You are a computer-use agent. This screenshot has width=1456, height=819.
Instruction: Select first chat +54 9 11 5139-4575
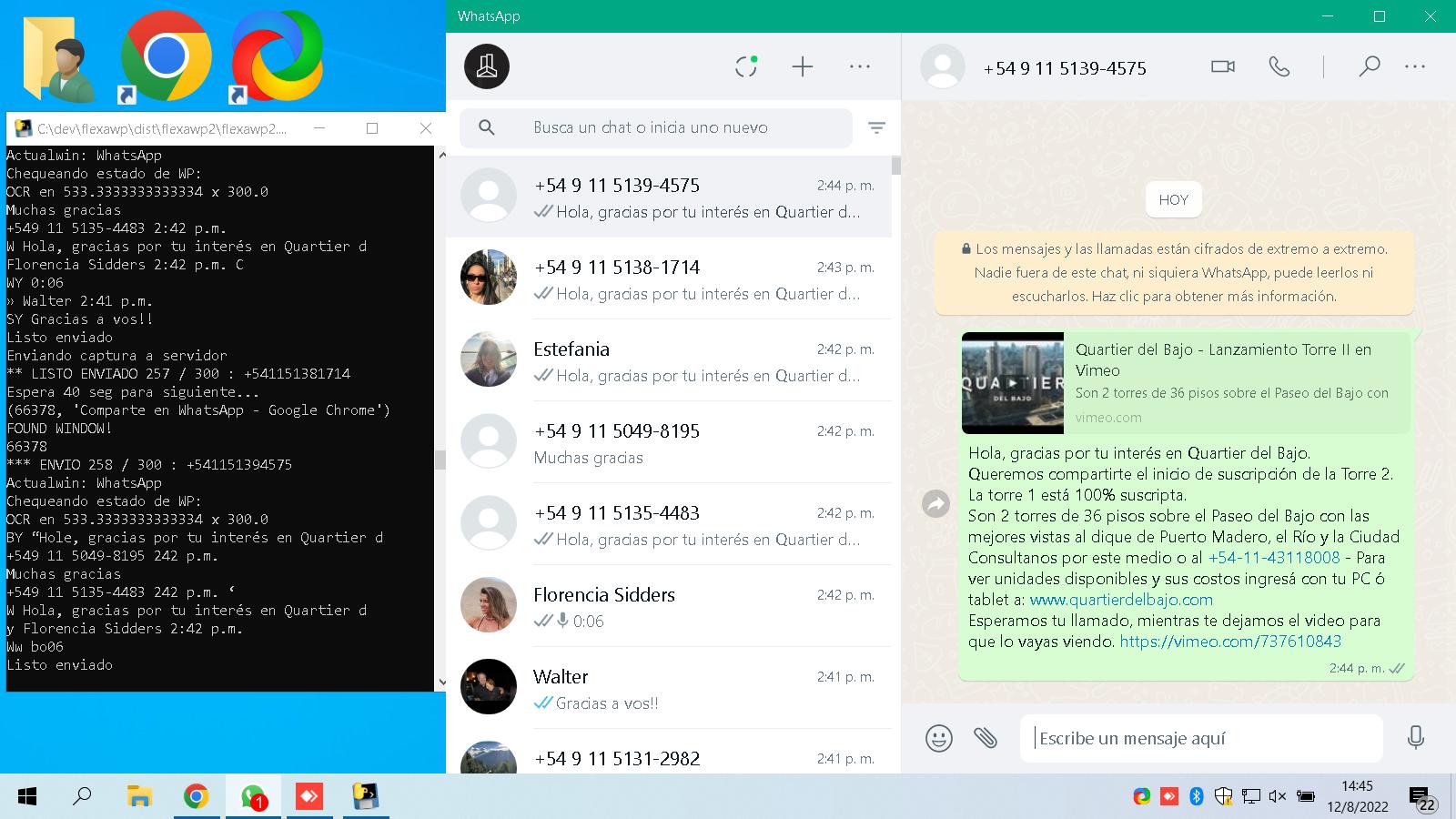669,197
